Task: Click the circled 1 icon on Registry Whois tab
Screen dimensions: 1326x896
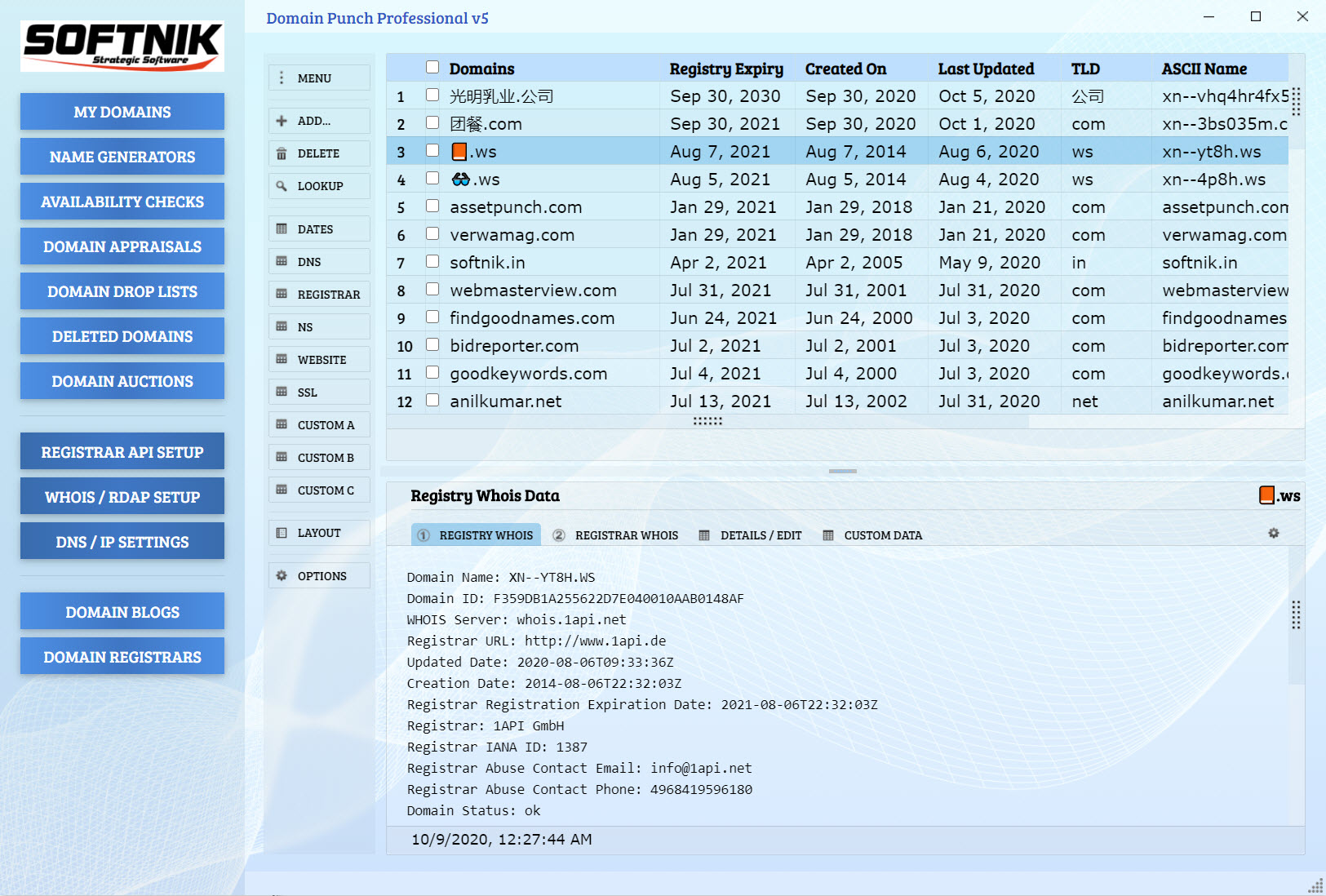Action: coord(424,535)
